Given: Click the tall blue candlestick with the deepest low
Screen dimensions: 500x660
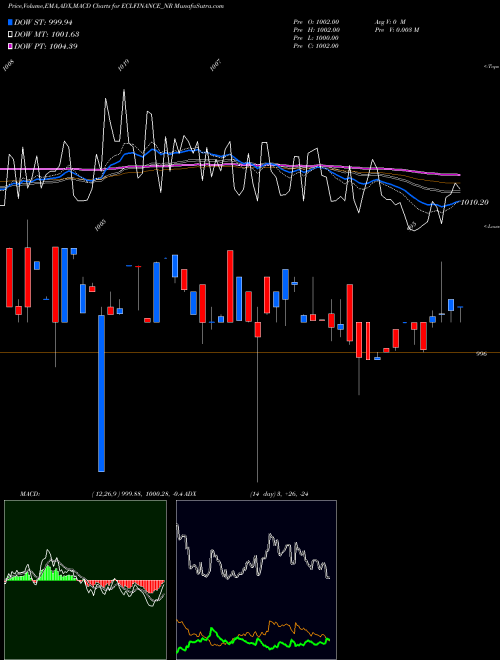Looking at the screenshot, I should (101, 393).
